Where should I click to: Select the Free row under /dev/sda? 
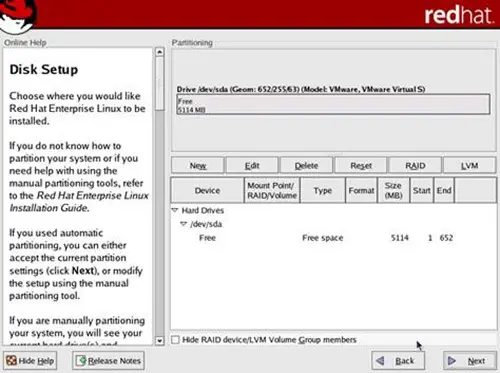333,238
